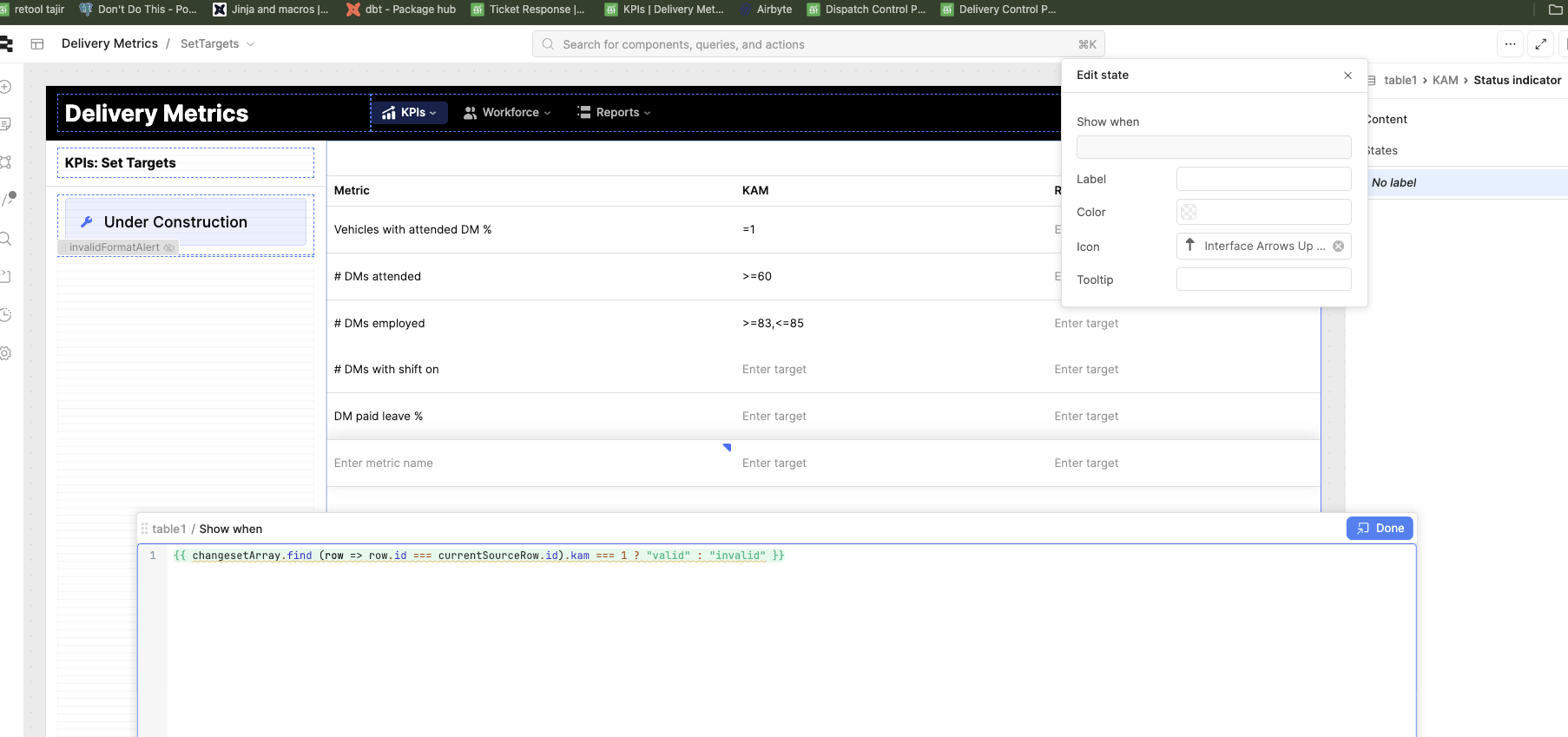Screen dimensions: 1568x737
Task: Click the three-dots more options icon
Action: coord(1510,44)
